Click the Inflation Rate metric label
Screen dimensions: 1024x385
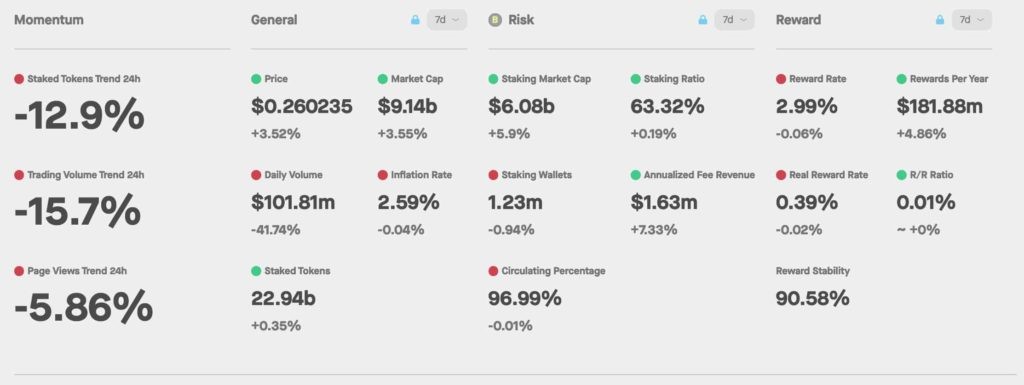(421, 175)
